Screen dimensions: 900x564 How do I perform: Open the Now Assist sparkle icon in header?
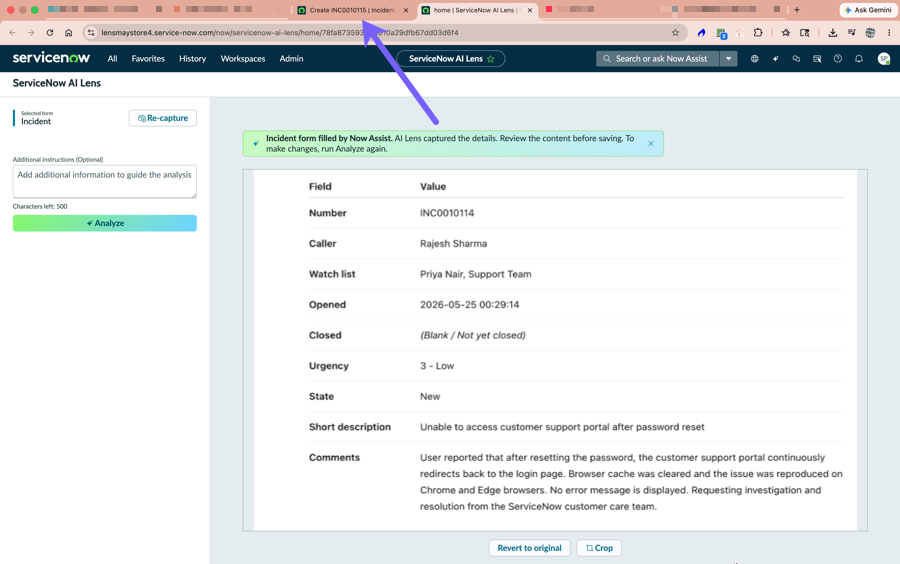coord(775,59)
